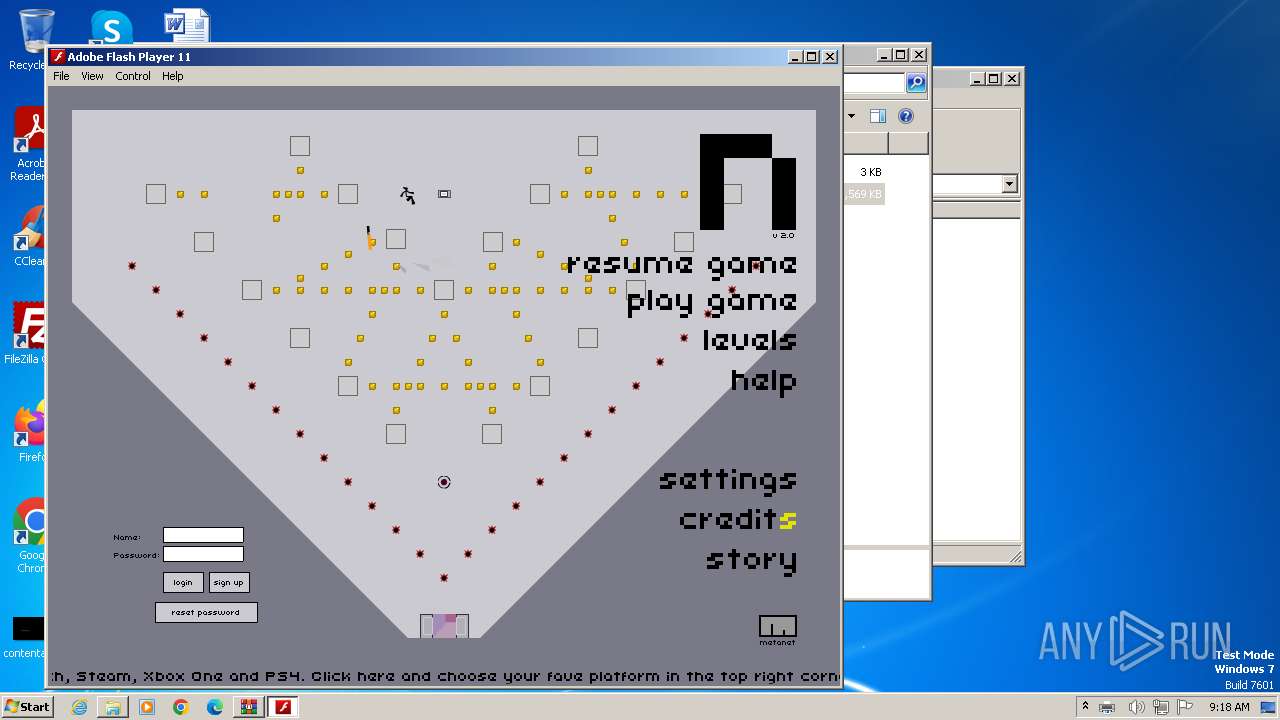Click 'resume game' in the game menu
The image size is (1280, 720).
[682, 264]
